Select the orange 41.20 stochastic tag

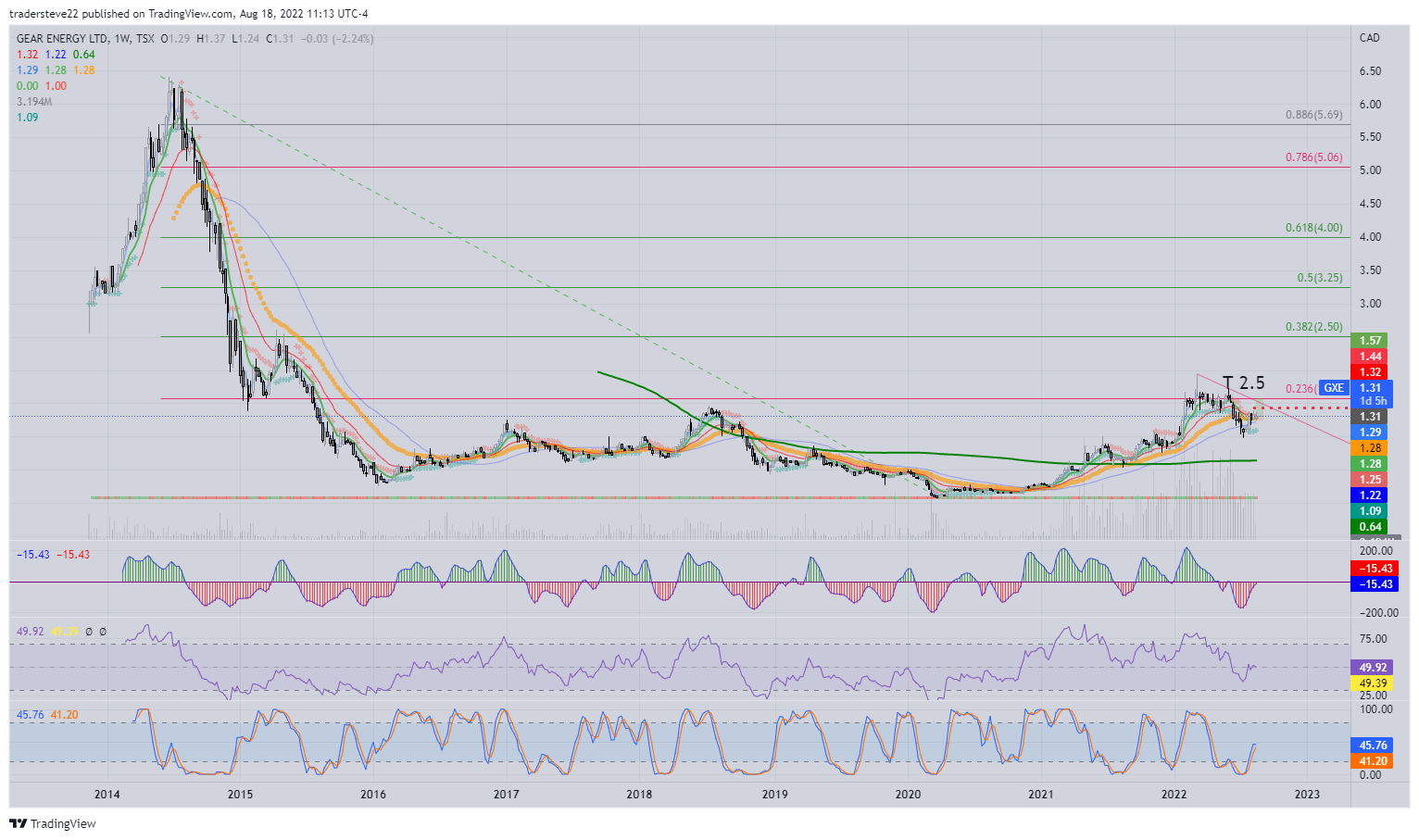pos(1372,761)
